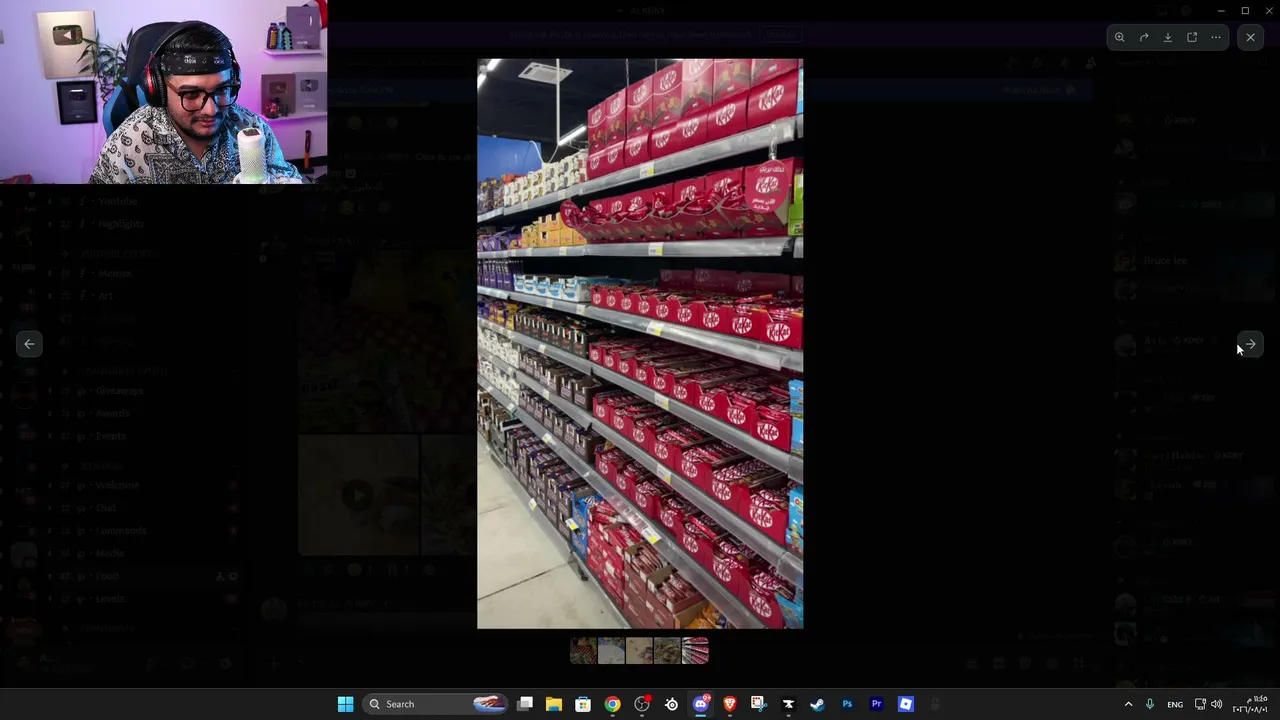
Task: Click the microphone icon in system tray
Action: click(1150, 704)
